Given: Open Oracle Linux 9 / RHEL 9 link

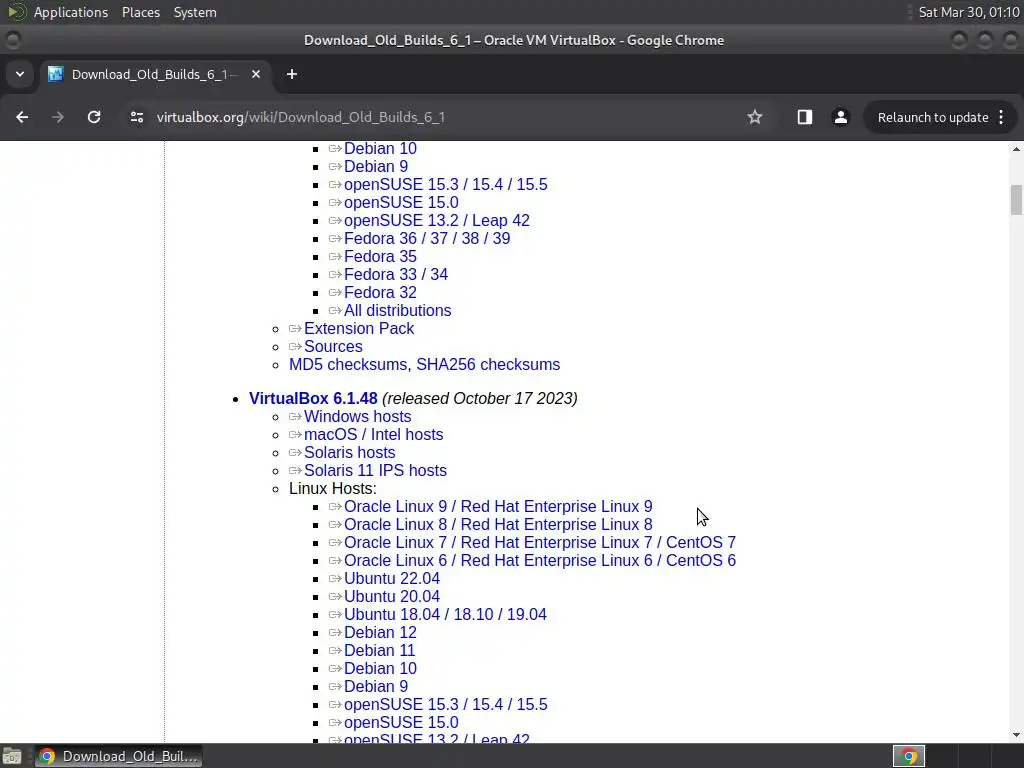Looking at the screenshot, I should click(498, 507).
